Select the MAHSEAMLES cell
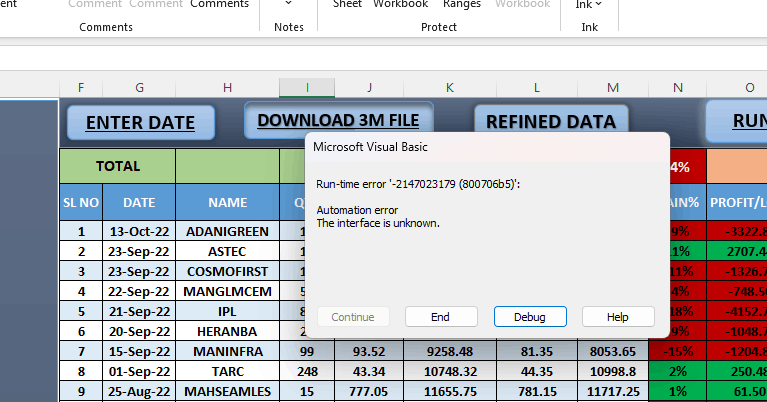The image size is (767, 402). point(227,392)
